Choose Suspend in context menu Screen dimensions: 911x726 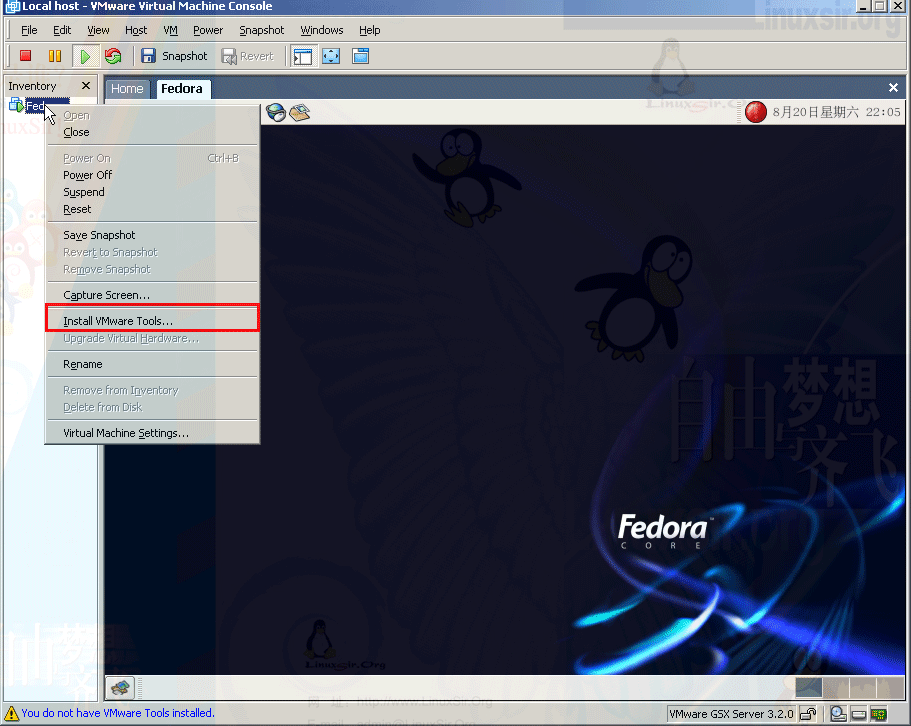[152, 192]
